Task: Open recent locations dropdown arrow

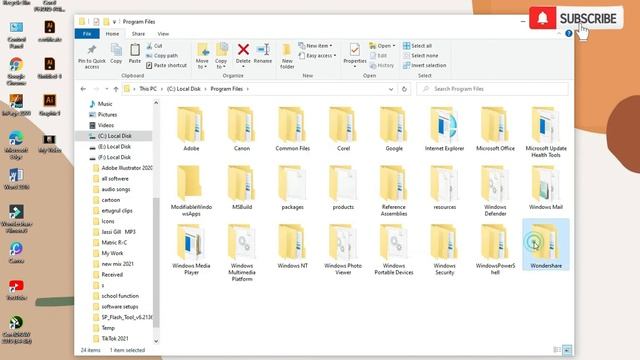Action: coord(107,89)
